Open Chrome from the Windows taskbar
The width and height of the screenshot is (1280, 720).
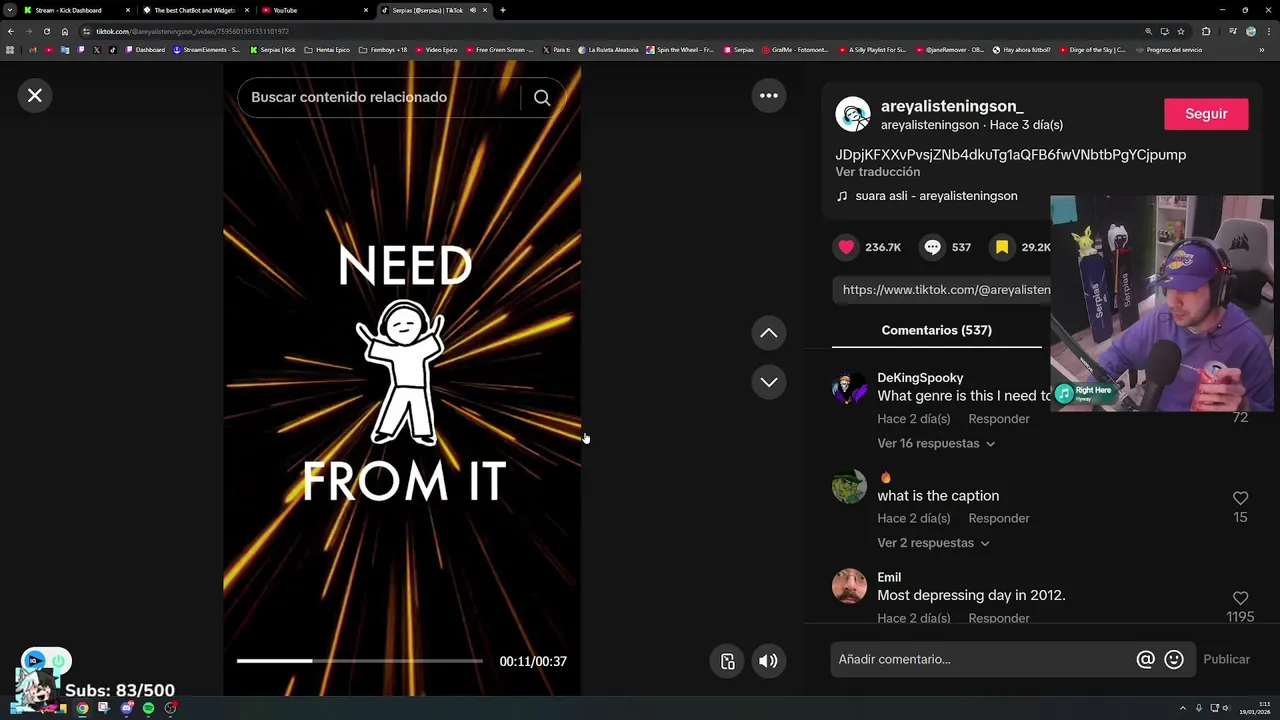pyautogui.click(x=82, y=708)
